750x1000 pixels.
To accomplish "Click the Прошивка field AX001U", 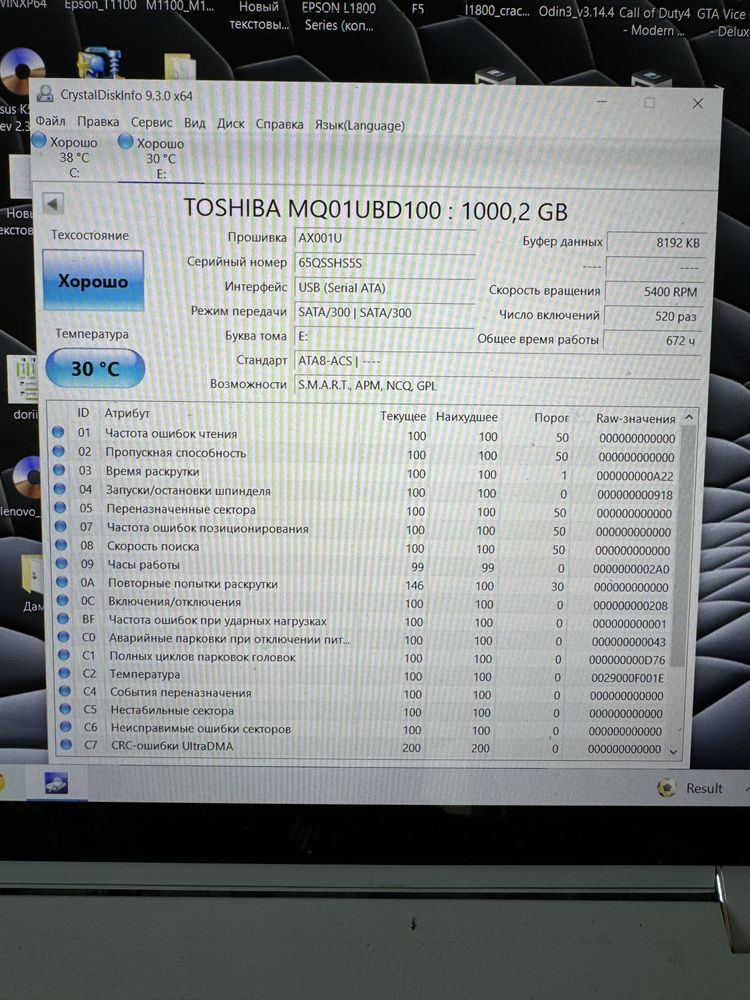I will click(x=385, y=239).
